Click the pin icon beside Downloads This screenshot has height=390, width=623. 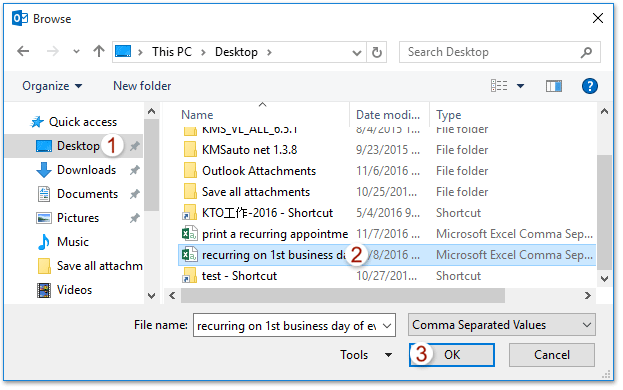135,170
